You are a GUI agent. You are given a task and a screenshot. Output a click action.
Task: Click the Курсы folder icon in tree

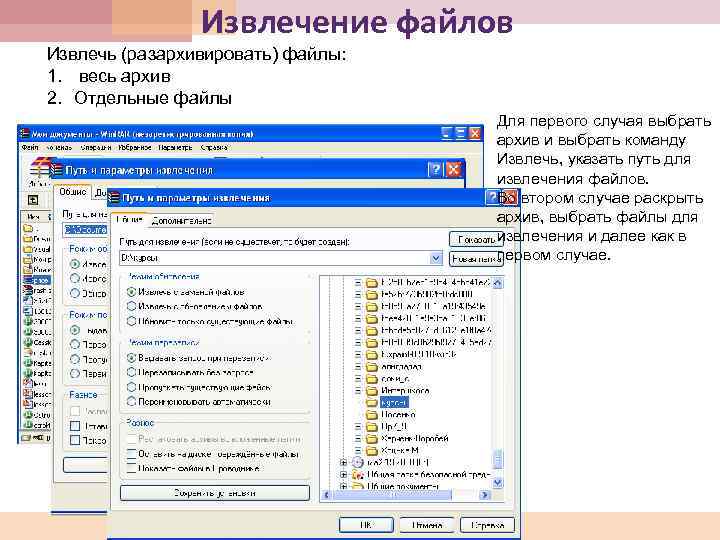pyautogui.click(x=371, y=403)
